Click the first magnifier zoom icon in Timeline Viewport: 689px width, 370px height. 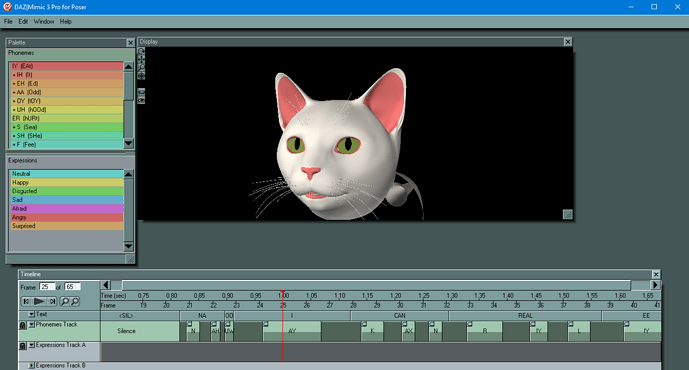point(65,301)
